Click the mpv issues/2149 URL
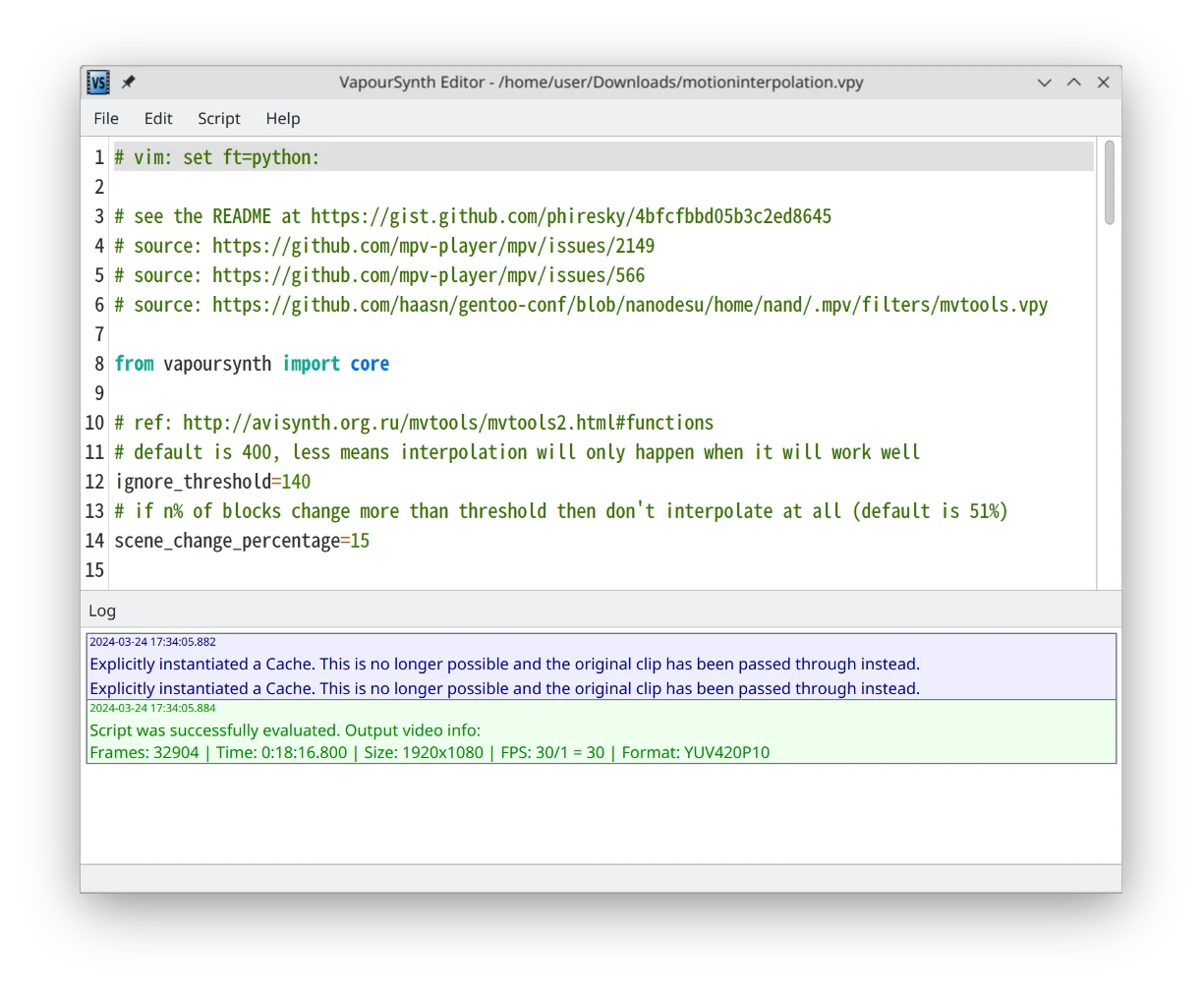Image resolution: width=1204 pixels, height=989 pixels. click(x=433, y=246)
